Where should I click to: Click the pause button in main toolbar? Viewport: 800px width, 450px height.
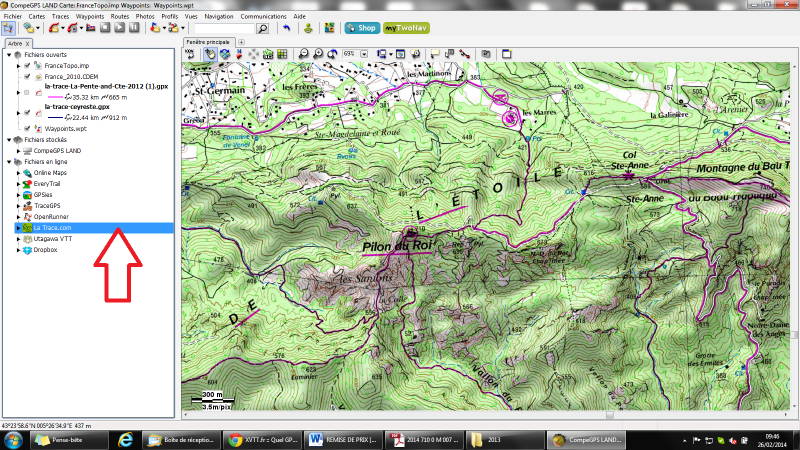134,28
